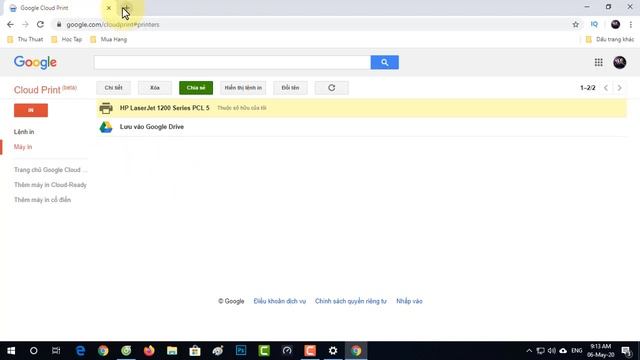Show hidden system tray icons
Screen dimensions: 640x360
529,351
